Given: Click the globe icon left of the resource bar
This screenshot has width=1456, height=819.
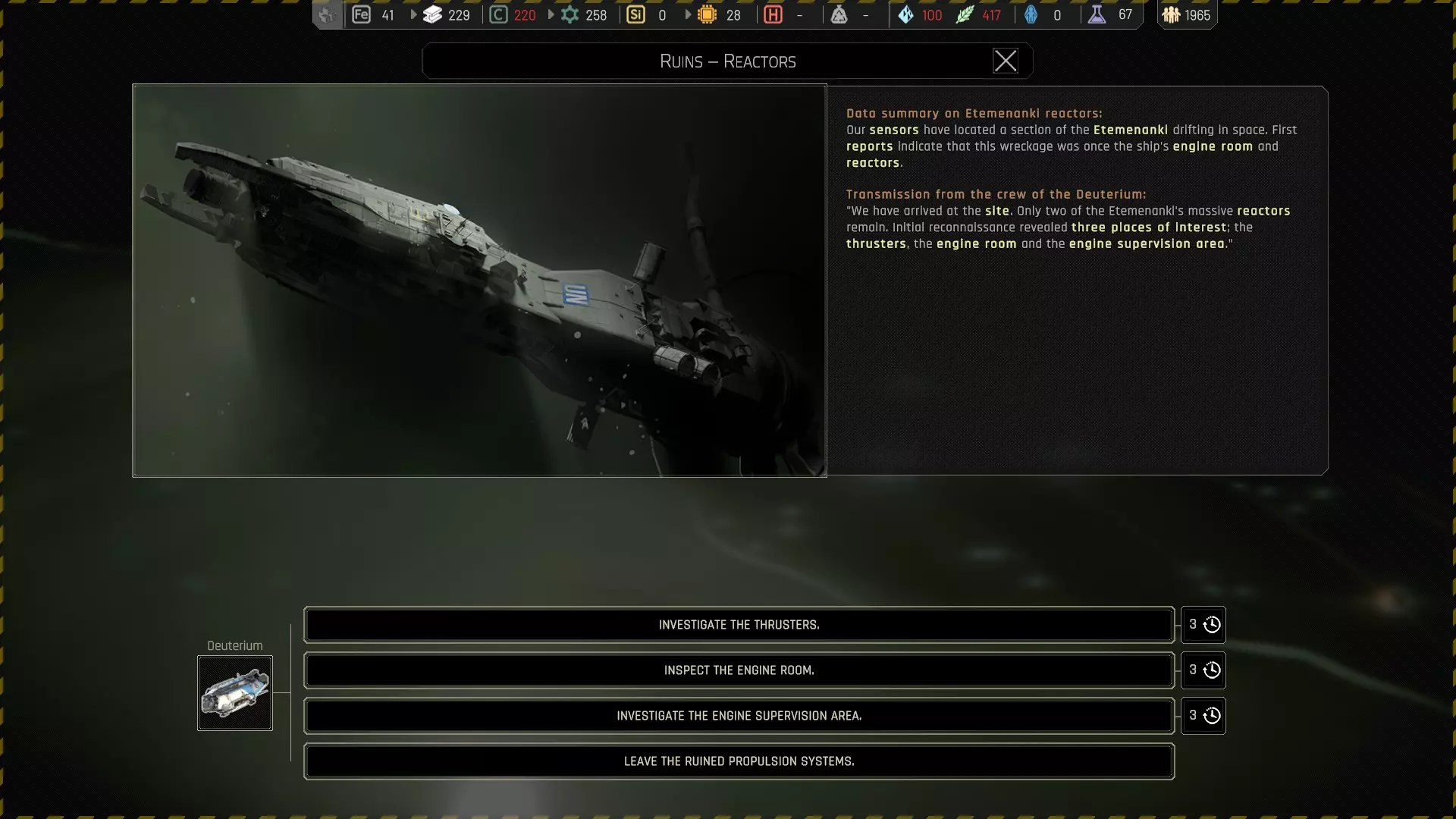Looking at the screenshot, I should point(327,14).
